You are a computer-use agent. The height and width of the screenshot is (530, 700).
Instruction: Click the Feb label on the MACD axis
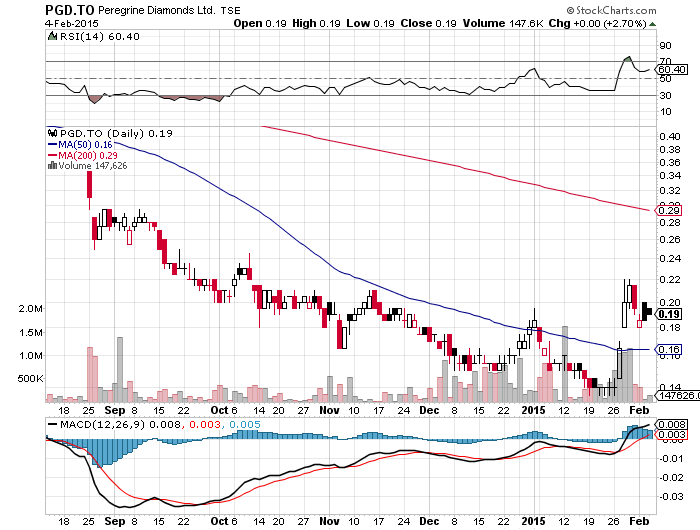639,521
